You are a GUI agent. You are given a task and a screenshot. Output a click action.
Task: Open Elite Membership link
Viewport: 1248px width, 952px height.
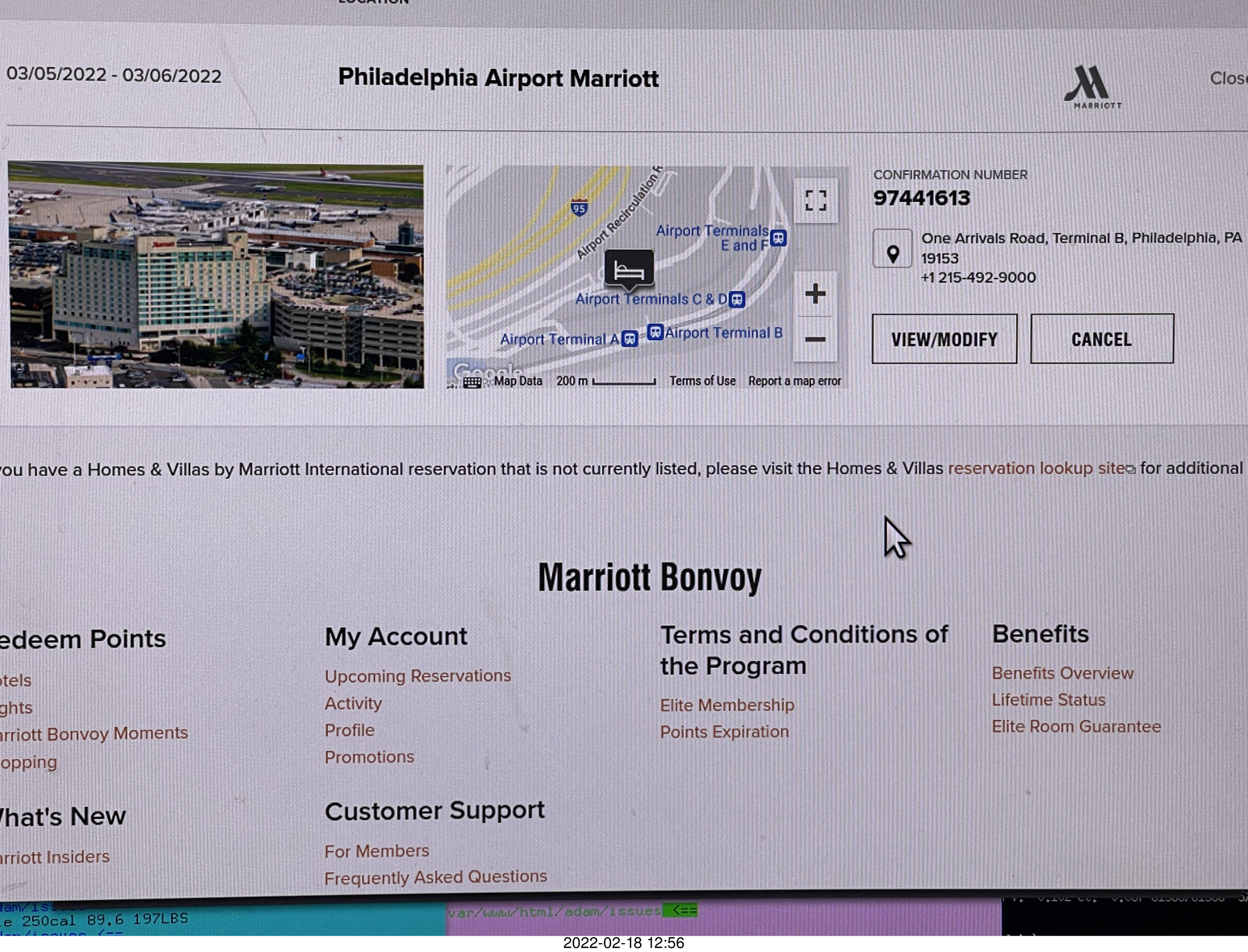(x=727, y=706)
